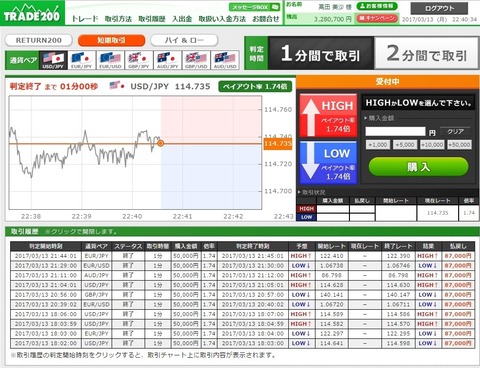Open the 取引履歴 menu
Screen dimensions: 480x368
point(152,19)
